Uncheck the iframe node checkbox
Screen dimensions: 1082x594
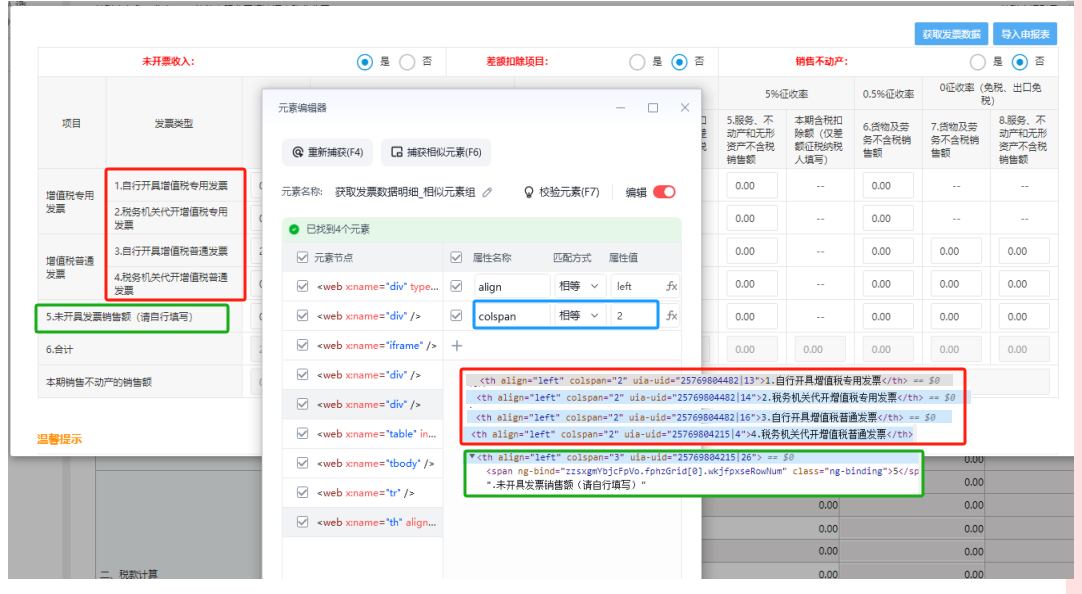click(x=303, y=346)
